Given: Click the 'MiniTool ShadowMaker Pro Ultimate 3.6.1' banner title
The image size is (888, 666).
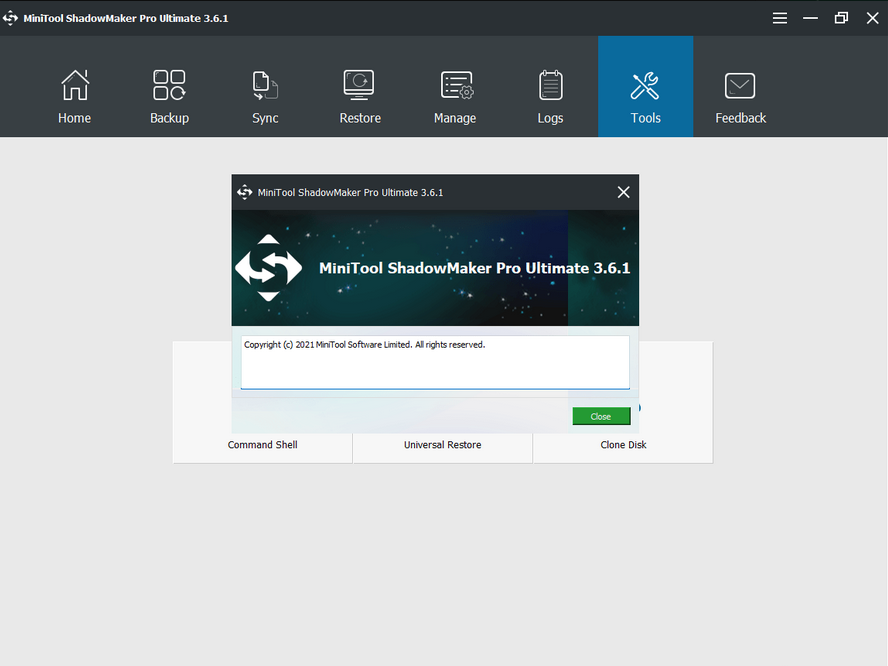Looking at the screenshot, I should (475, 268).
